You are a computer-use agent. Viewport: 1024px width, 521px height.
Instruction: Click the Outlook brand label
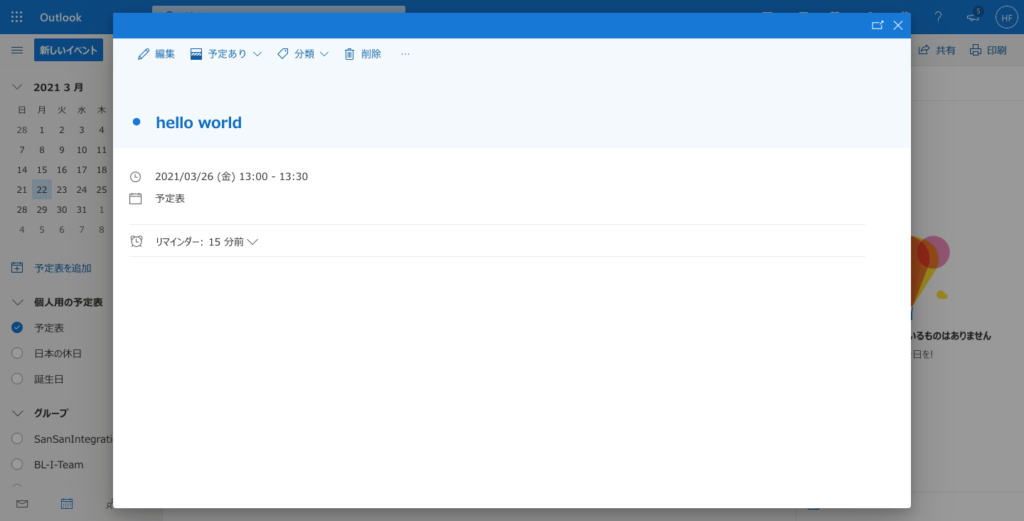point(61,18)
